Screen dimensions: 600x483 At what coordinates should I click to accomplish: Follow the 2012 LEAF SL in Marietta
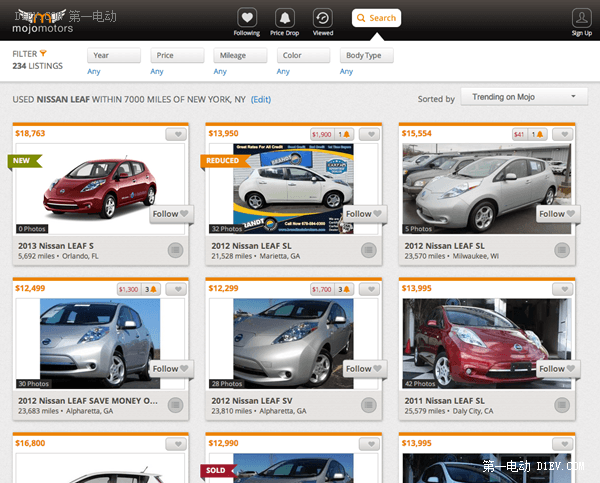(x=364, y=214)
